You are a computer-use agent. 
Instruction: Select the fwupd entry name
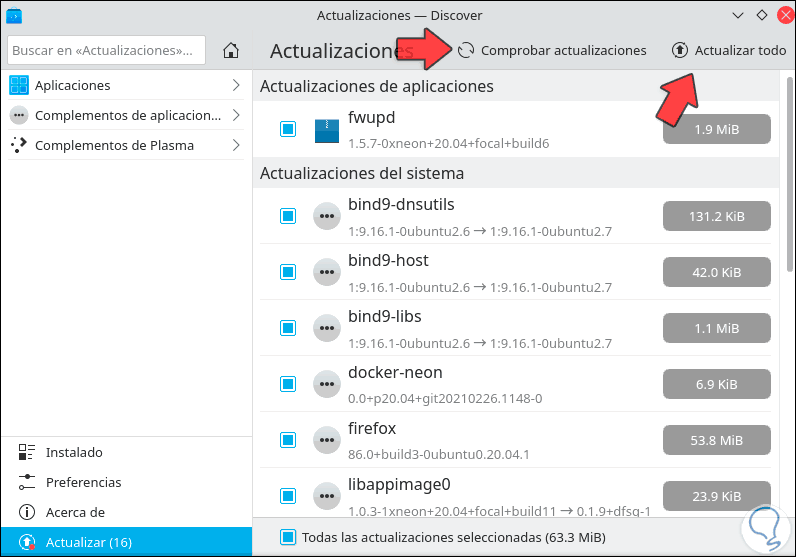click(x=371, y=118)
